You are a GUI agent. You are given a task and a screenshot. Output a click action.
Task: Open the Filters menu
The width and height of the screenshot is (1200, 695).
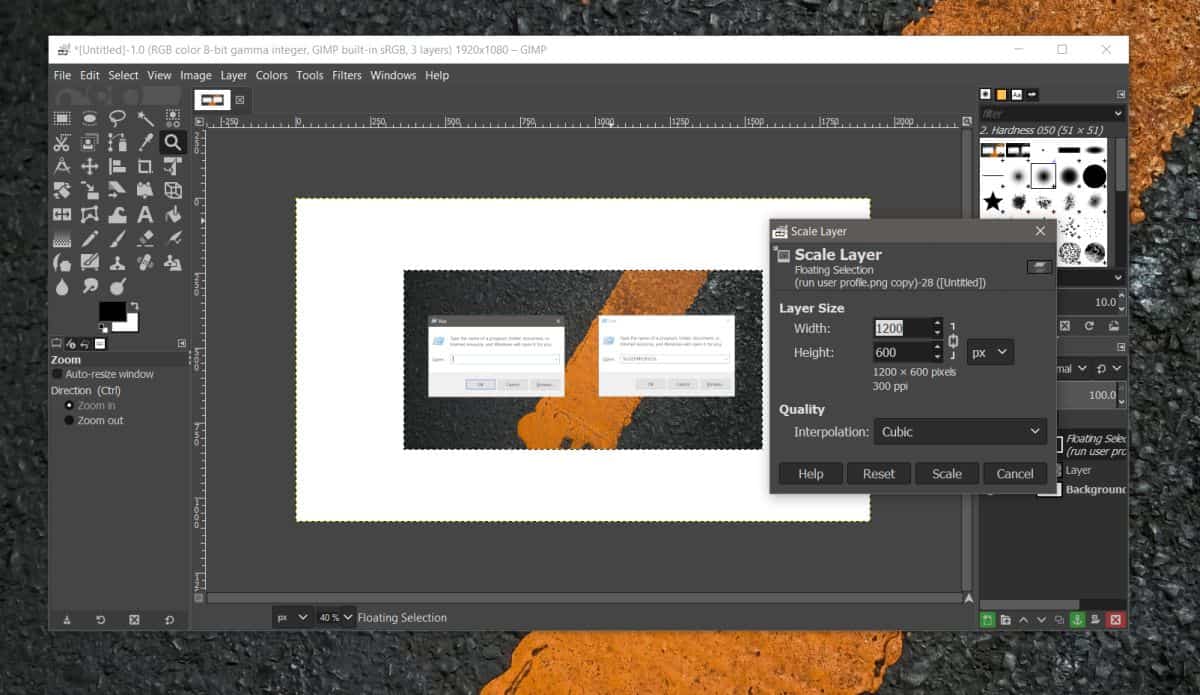tap(346, 75)
